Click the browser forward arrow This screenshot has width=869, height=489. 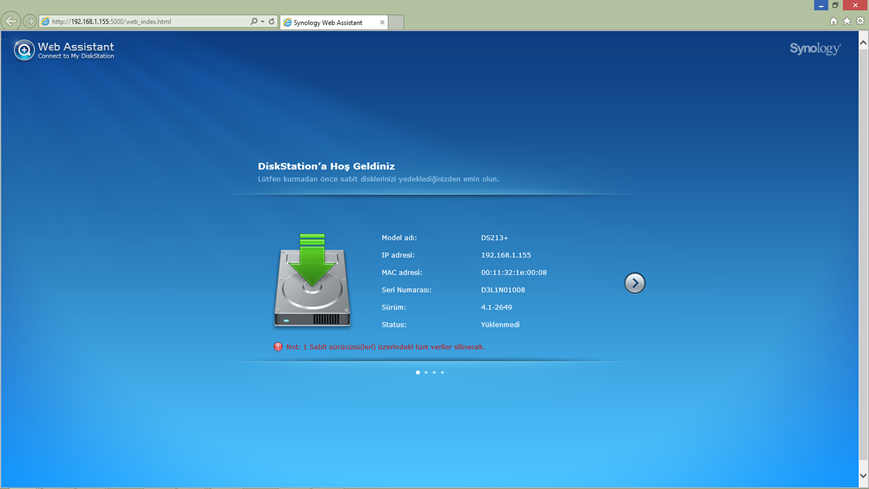[29, 21]
